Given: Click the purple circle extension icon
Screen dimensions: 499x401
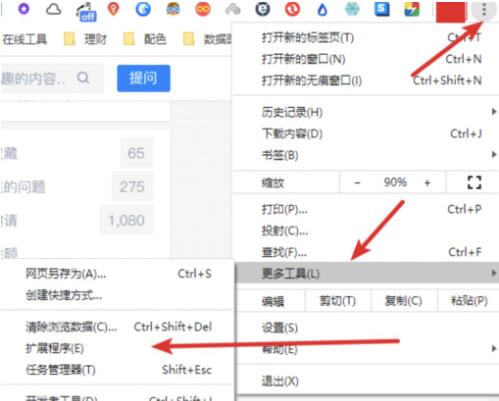Looking at the screenshot, I should (24, 9).
